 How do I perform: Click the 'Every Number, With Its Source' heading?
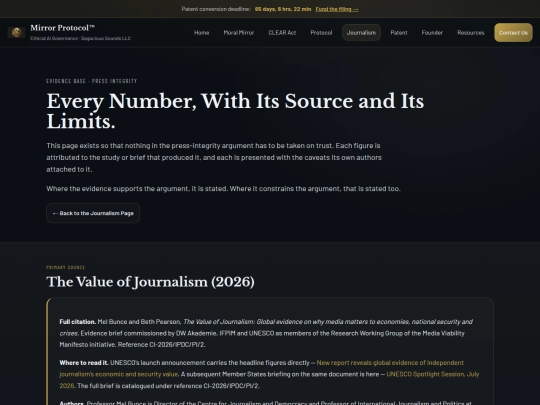point(235,111)
